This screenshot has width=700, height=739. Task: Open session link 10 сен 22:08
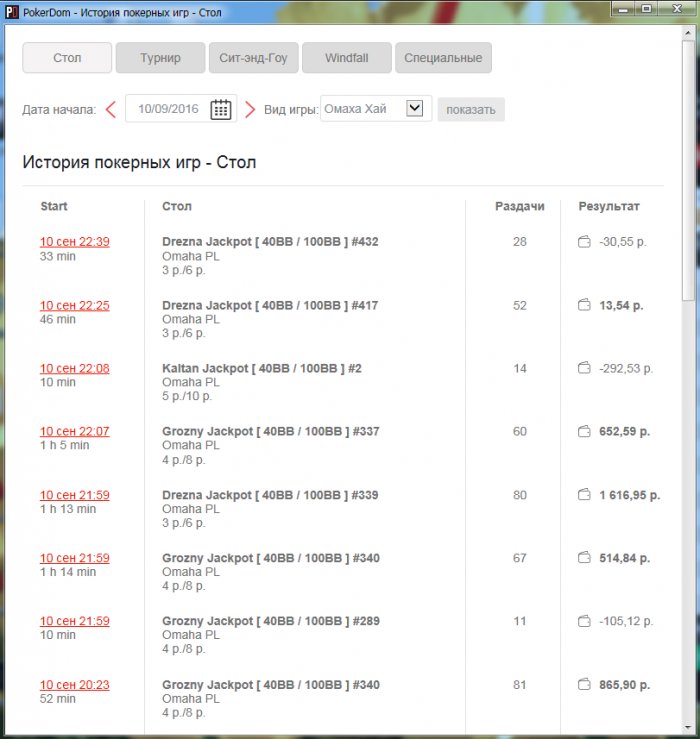tap(74, 369)
